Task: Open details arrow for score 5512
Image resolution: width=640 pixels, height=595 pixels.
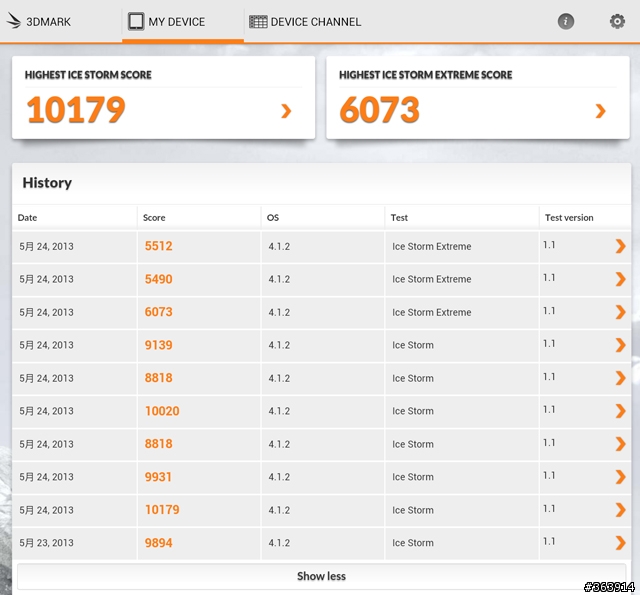Action: point(620,246)
